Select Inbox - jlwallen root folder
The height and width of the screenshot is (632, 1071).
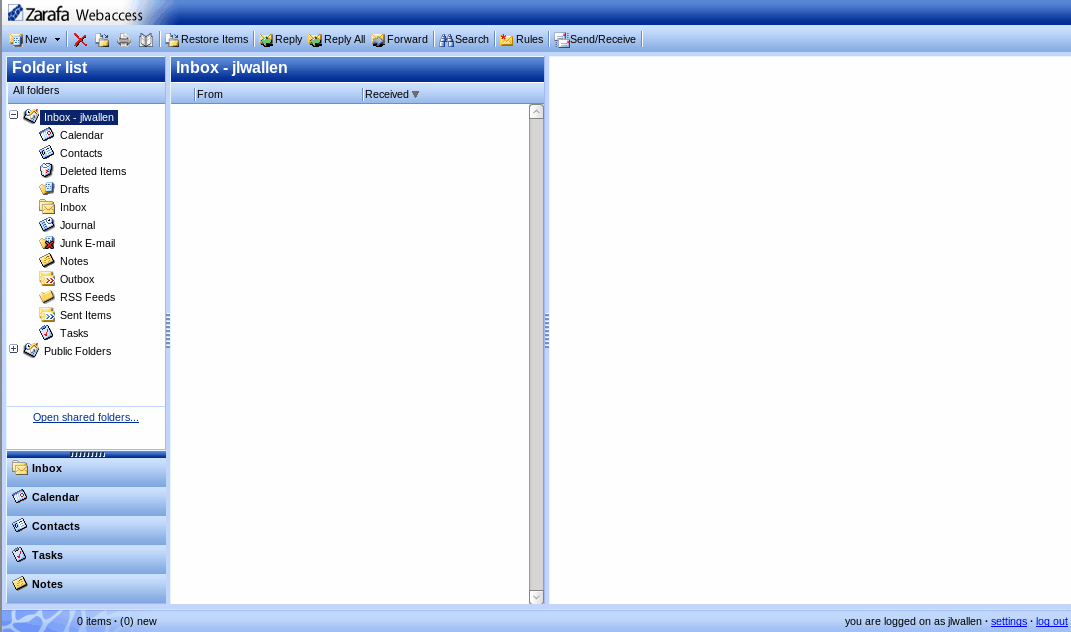click(x=79, y=118)
